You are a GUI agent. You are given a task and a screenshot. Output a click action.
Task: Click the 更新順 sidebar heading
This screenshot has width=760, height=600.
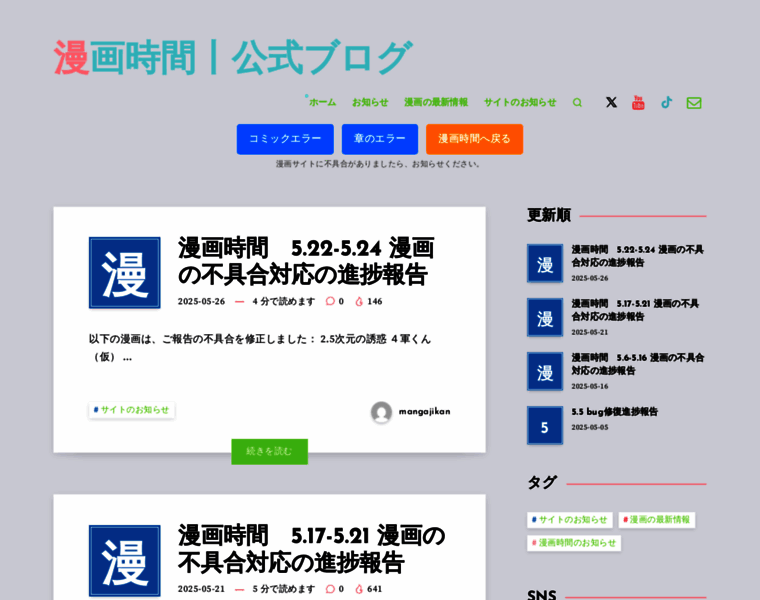tap(549, 215)
